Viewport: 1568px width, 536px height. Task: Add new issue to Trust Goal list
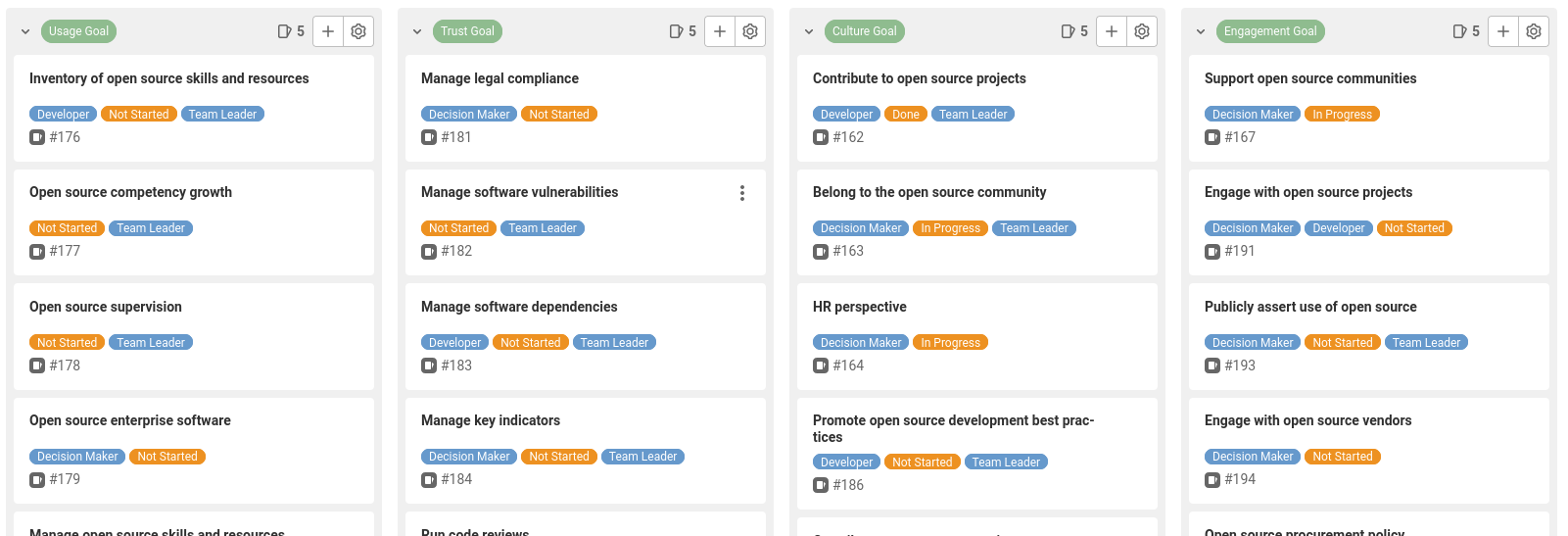coord(720,31)
